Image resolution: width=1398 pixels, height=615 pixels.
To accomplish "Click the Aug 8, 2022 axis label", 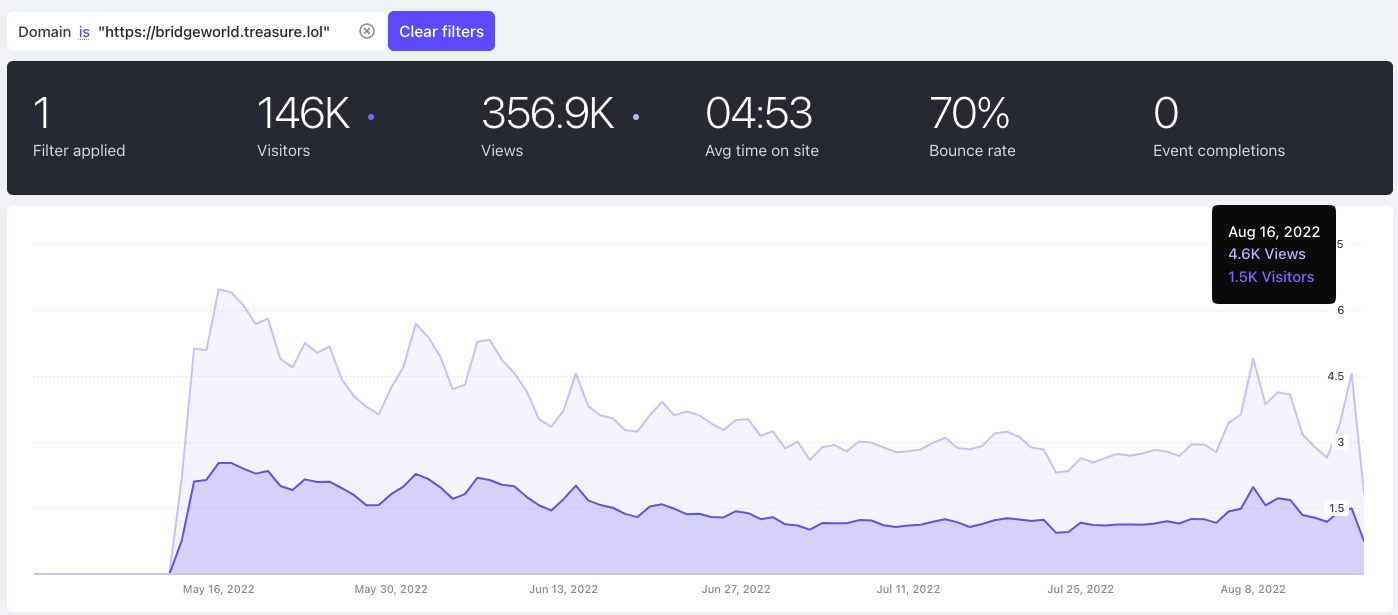I will pos(1255,589).
